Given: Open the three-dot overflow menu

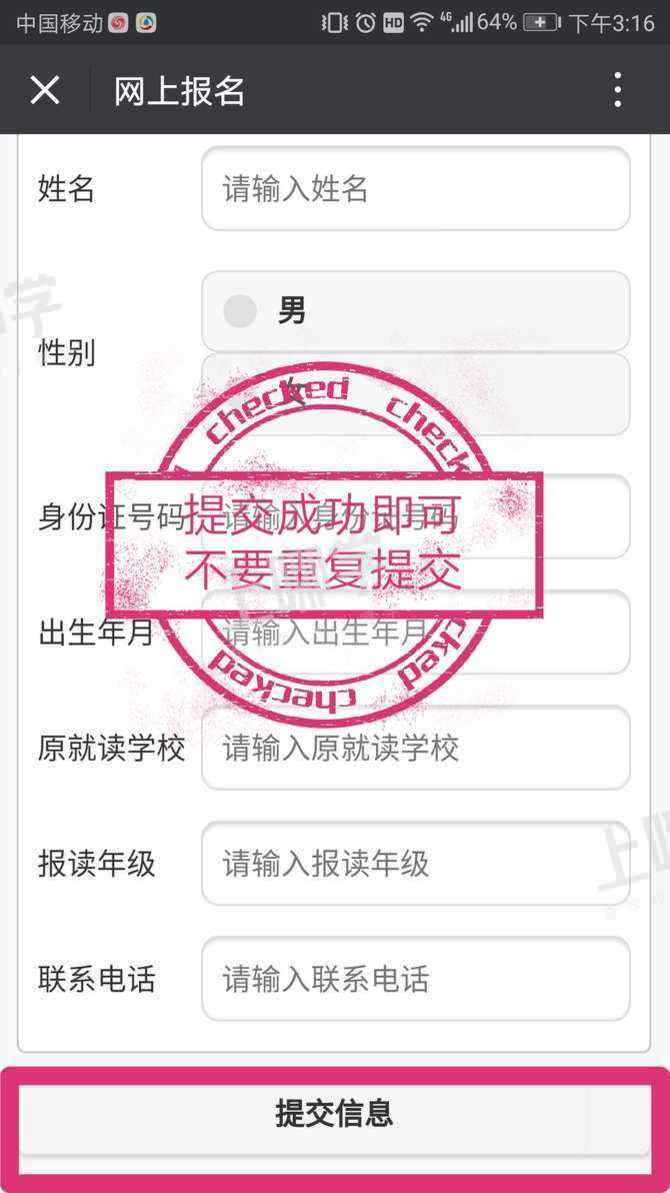Looking at the screenshot, I should pos(618,91).
